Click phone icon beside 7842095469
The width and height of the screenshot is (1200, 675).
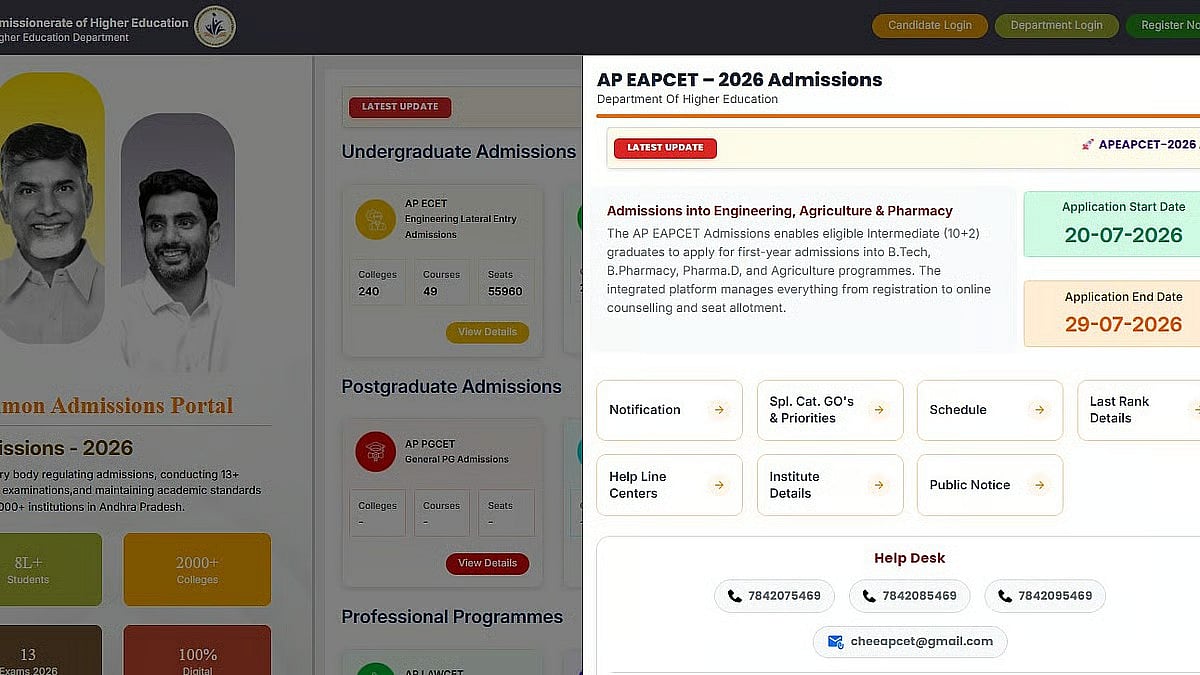(x=1005, y=596)
